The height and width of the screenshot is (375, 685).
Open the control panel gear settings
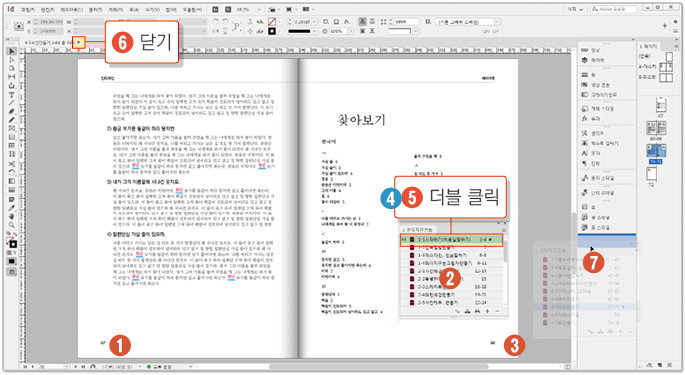pyautogui.click(x=676, y=22)
